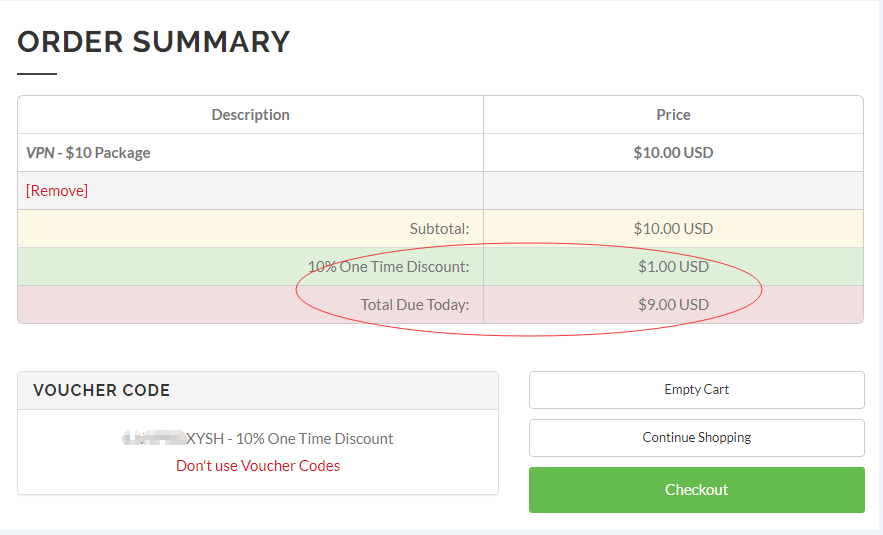Click the green Checkout button

click(x=697, y=489)
